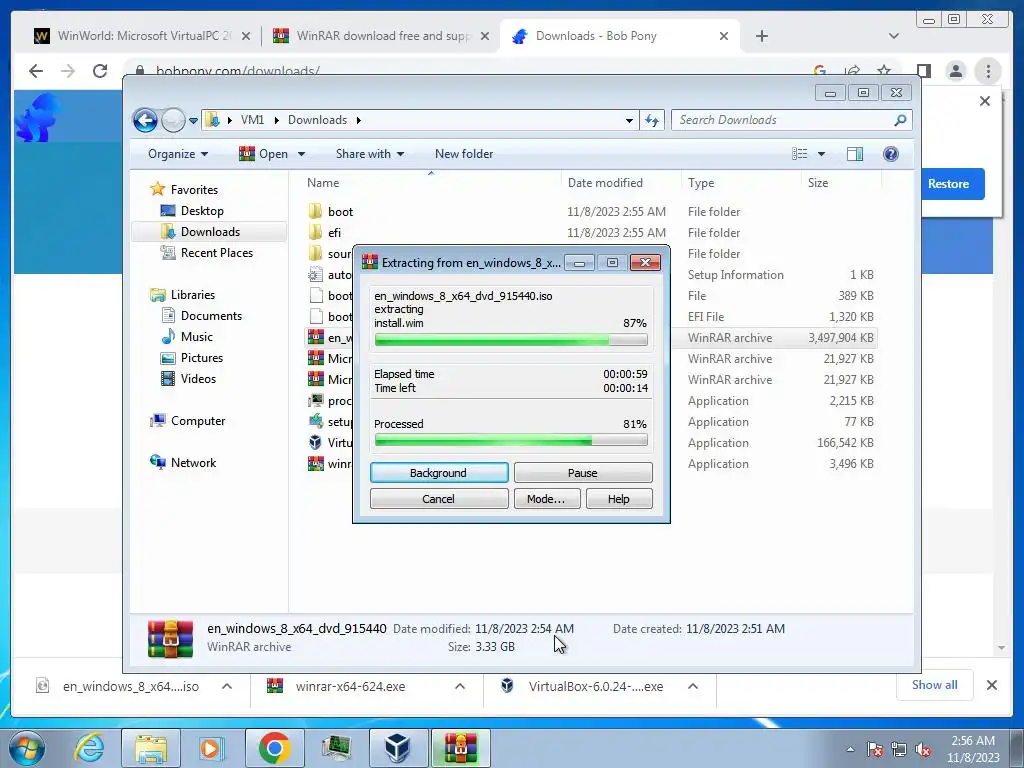Sort files by Size column
The height and width of the screenshot is (768, 1024).
tap(818, 184)
